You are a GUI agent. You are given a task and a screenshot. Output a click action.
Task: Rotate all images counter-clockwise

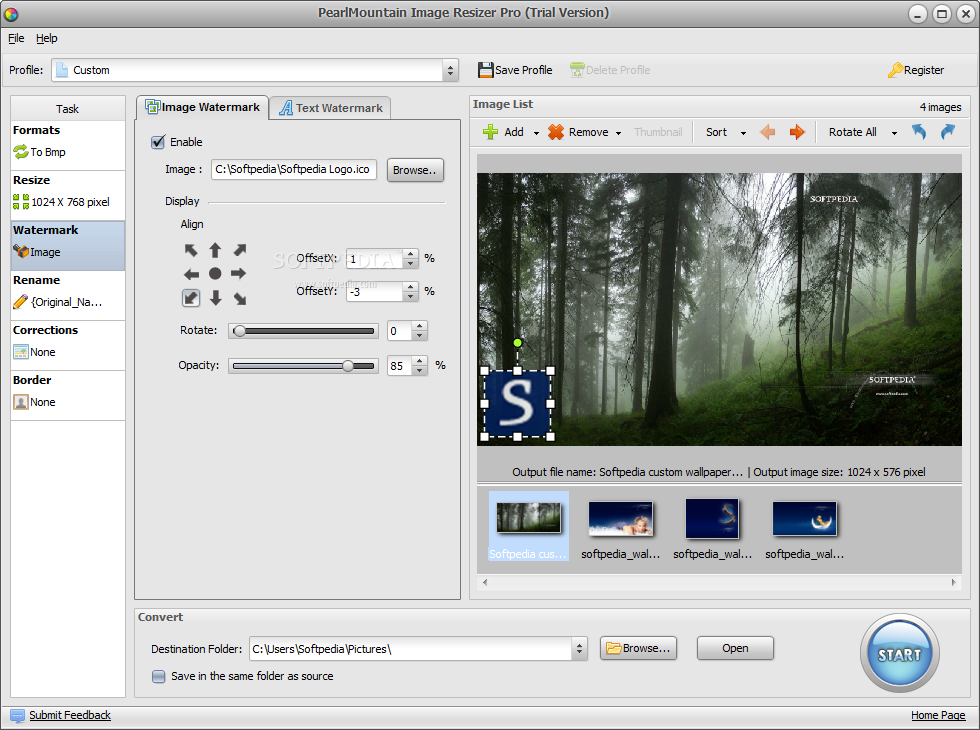(x=918, y=132)
